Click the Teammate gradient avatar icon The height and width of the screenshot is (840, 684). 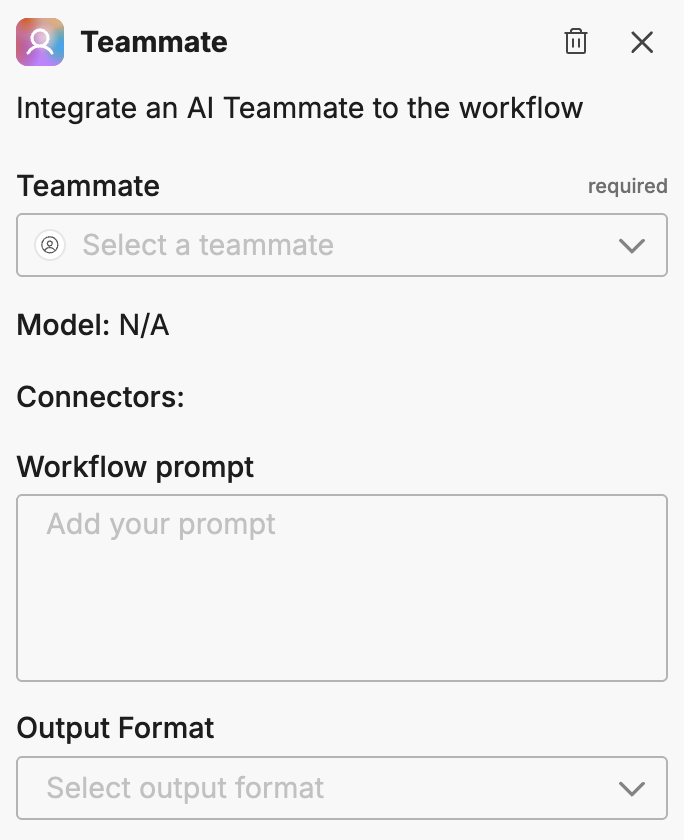tap(39, 42)
